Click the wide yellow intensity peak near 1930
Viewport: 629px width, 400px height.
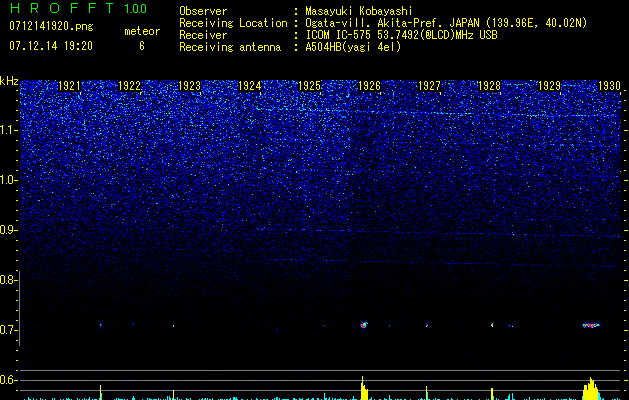coord(591,389)
